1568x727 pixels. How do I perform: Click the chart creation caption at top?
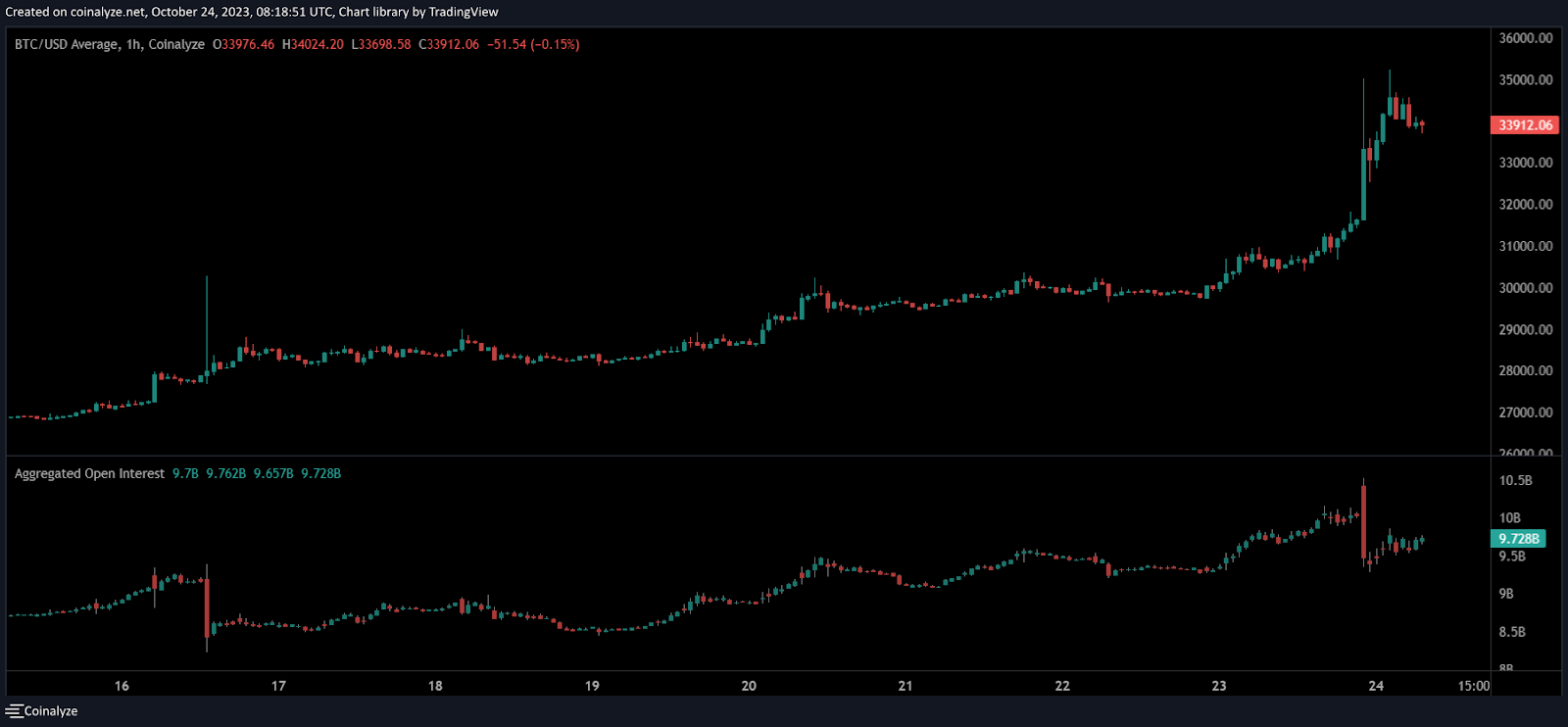252,12
